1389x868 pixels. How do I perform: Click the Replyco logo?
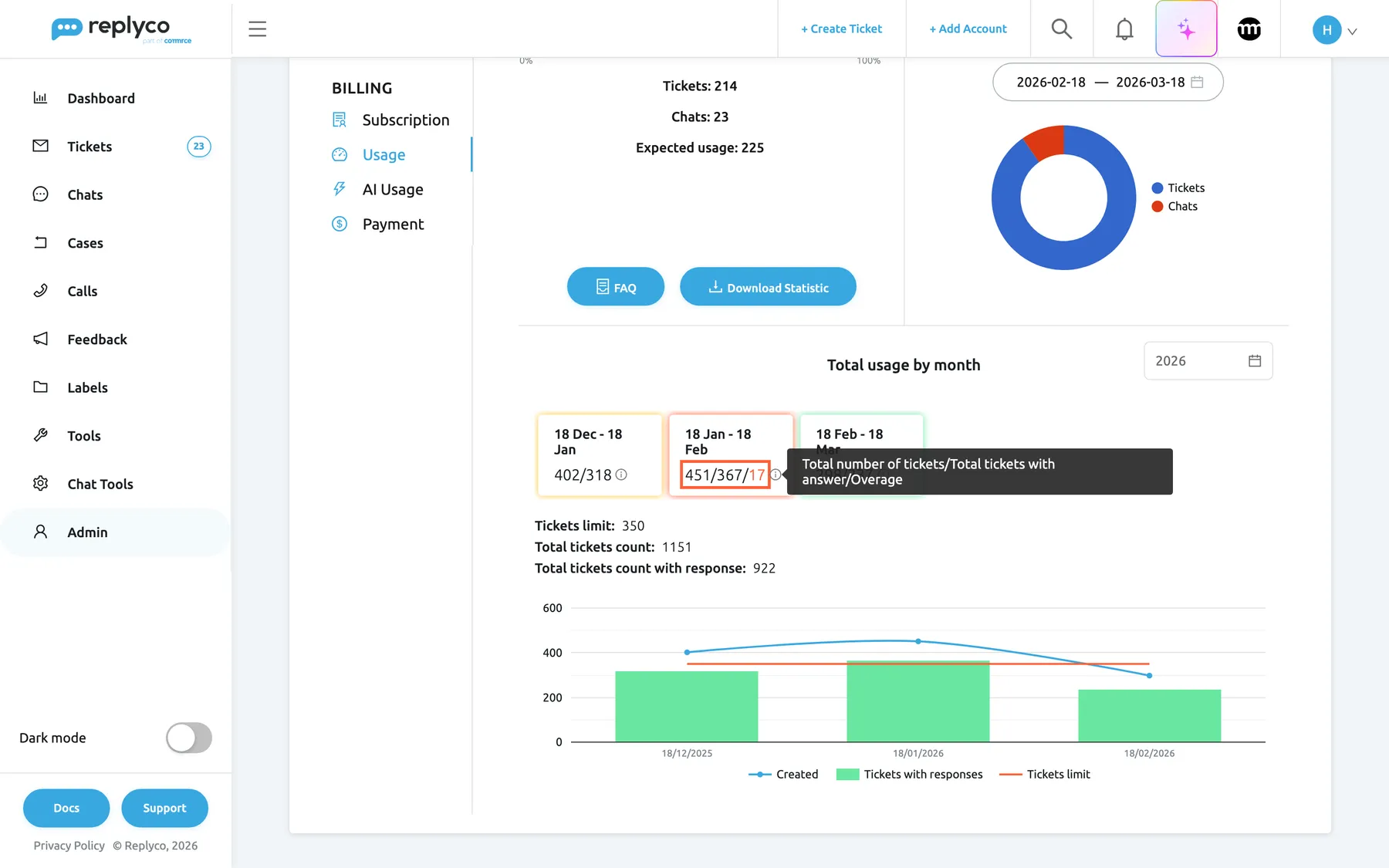point(121,29)
